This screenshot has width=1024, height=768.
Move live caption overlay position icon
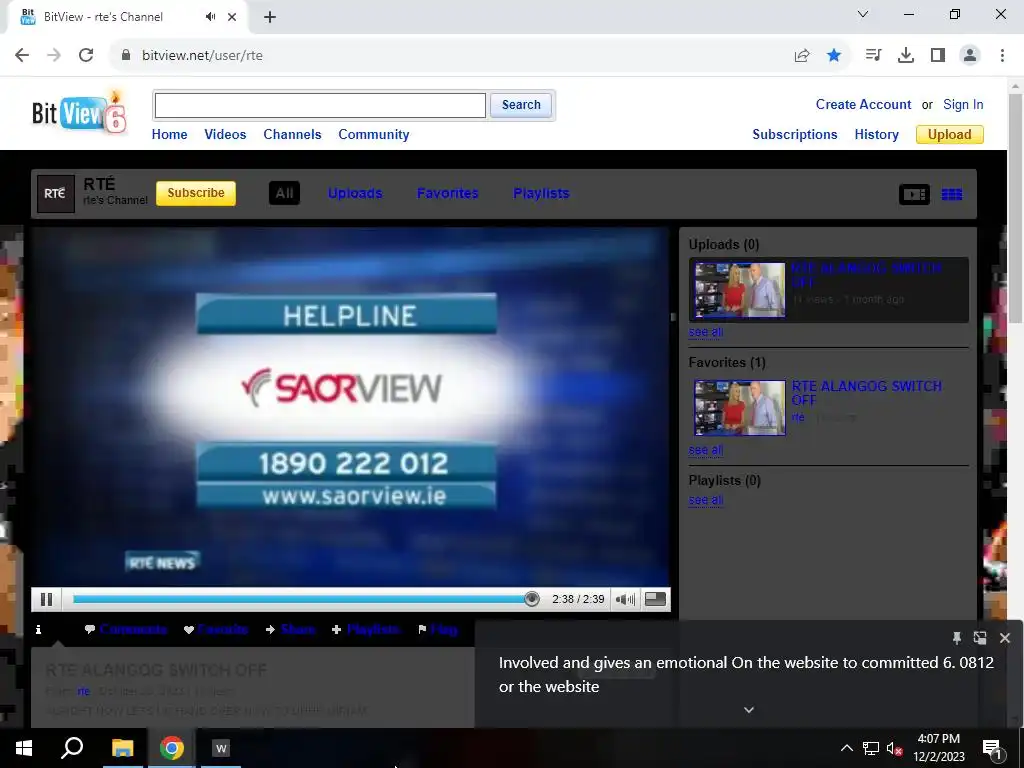980,638
